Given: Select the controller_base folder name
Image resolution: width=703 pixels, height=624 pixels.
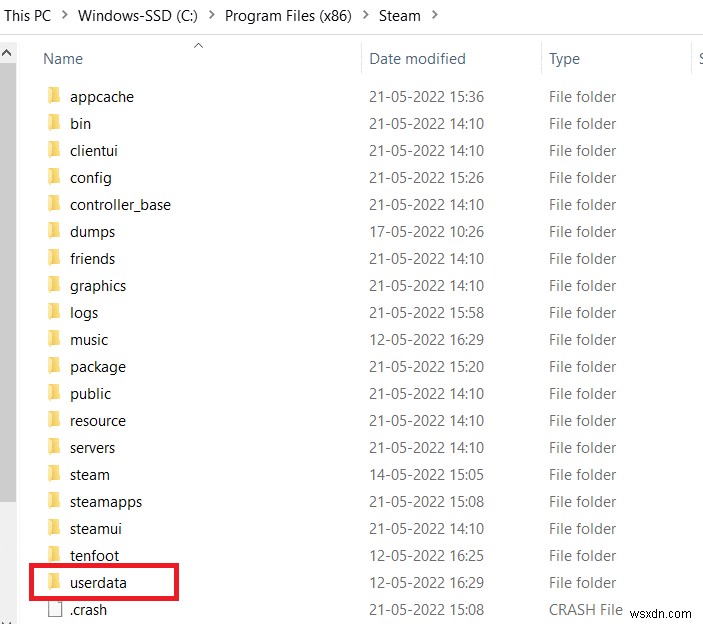Looking at the screenshot, I should tap(120, 205).
